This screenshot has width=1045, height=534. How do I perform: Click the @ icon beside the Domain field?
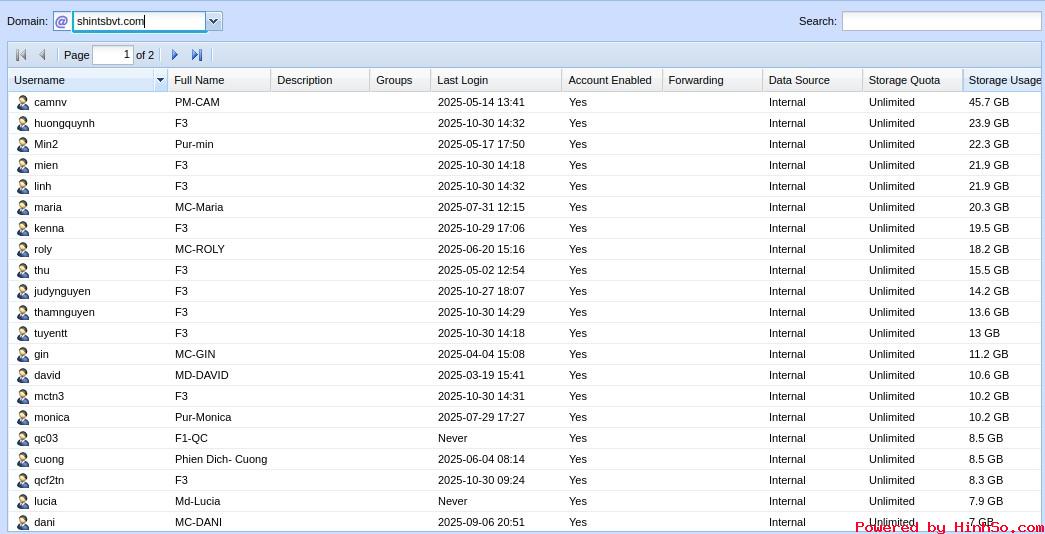[62, 21]
